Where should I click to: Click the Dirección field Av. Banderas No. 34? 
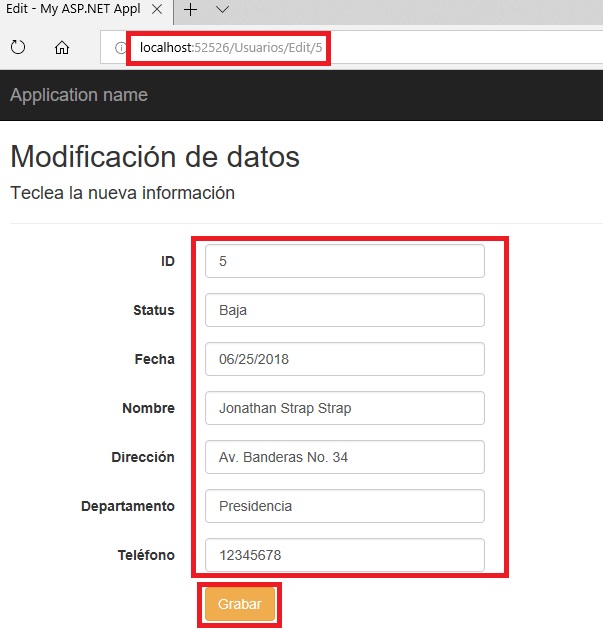click(345, 457)
